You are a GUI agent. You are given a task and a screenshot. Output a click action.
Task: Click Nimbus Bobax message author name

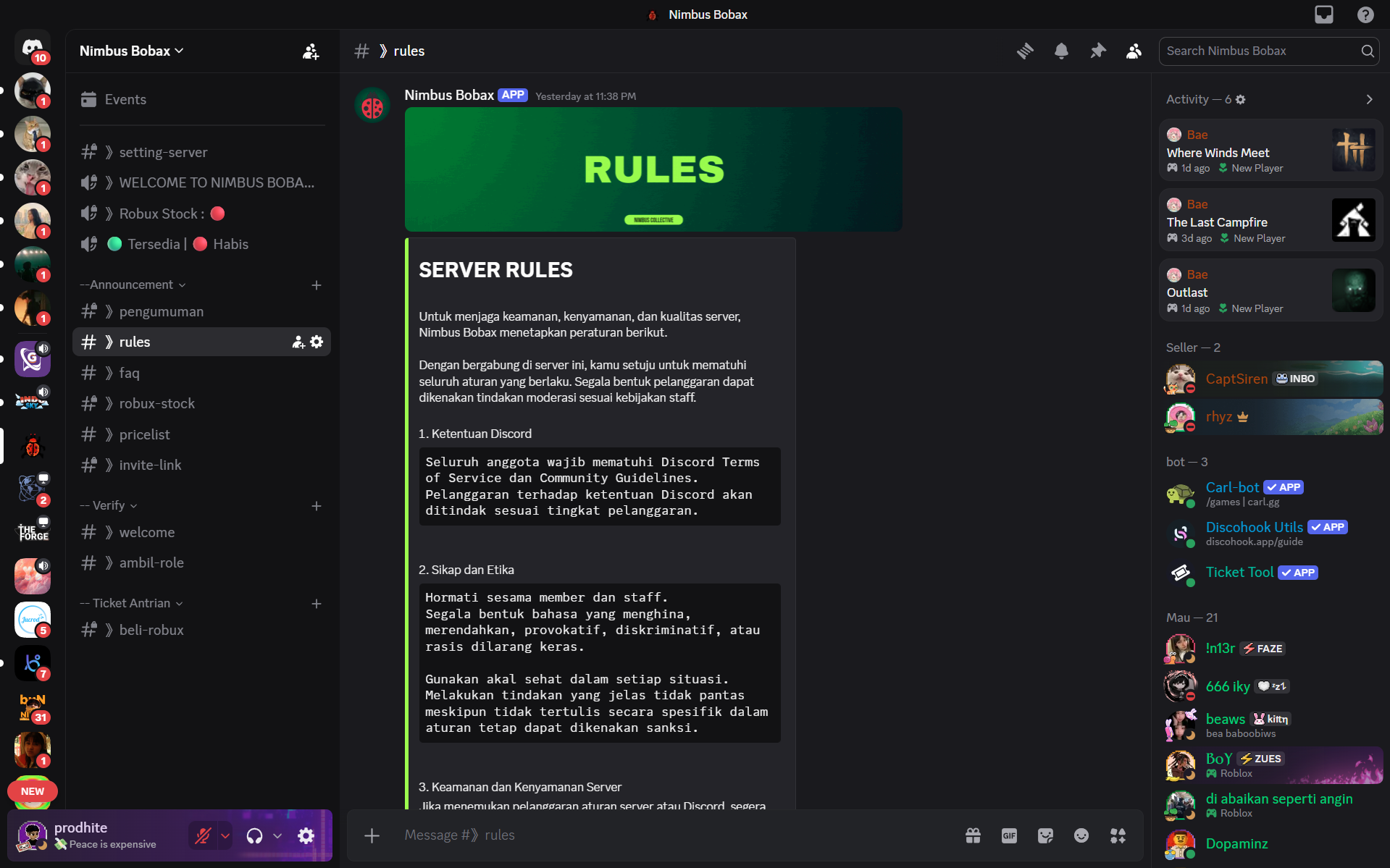click(x=449, y=95)
